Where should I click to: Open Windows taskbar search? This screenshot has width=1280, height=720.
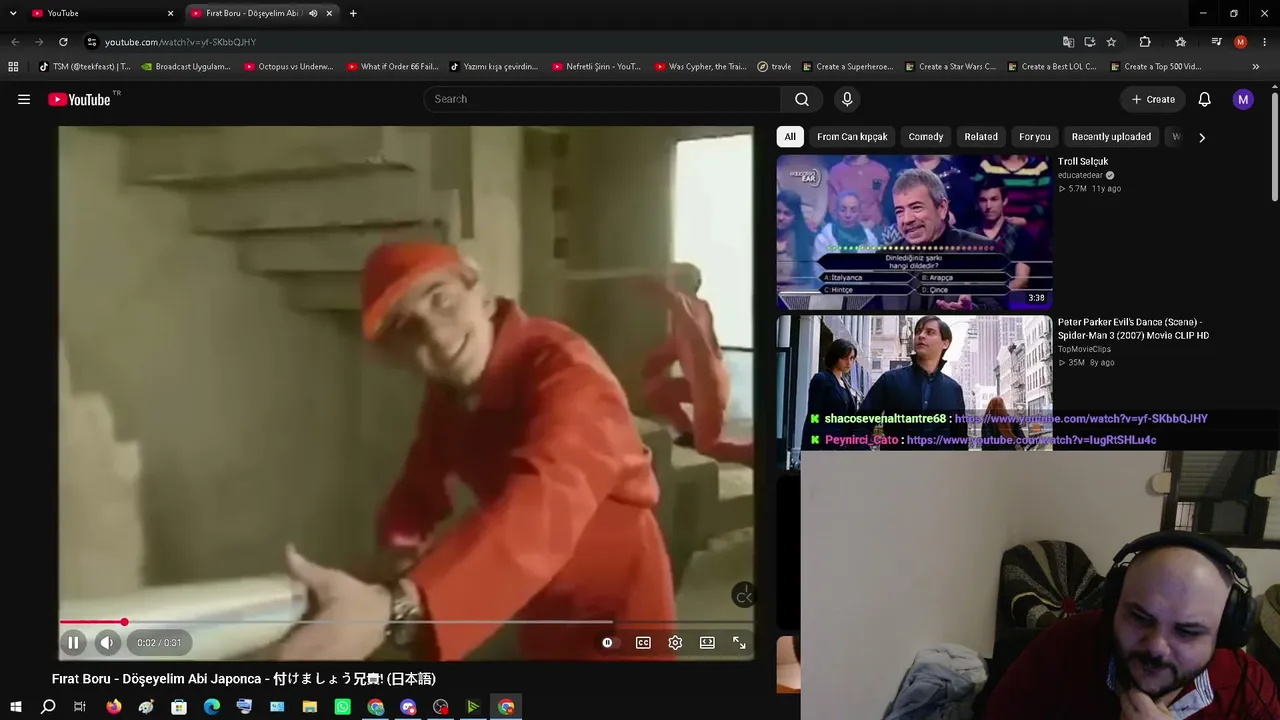[x=48, y=707]
